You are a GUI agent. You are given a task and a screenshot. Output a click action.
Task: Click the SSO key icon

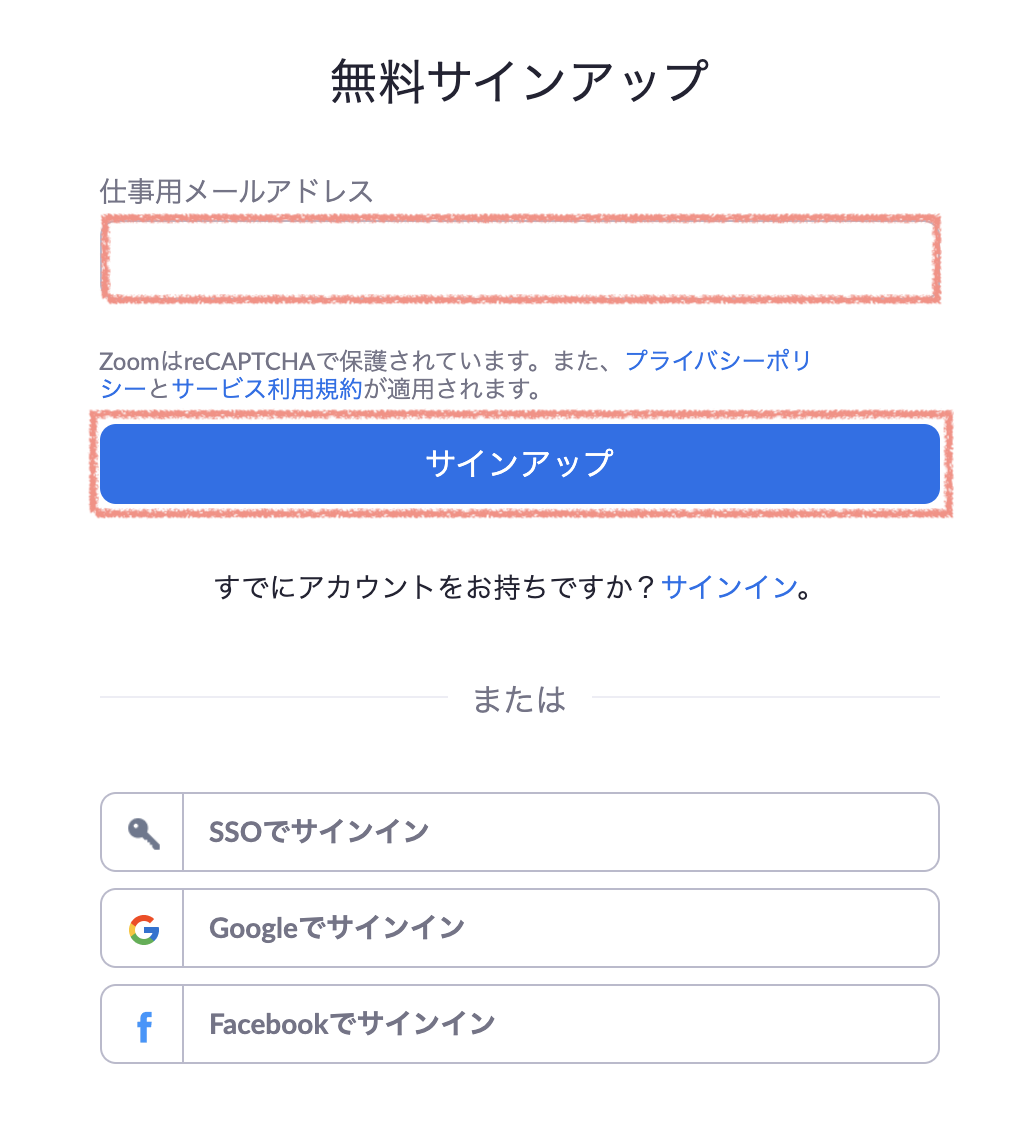click(144, 833)
